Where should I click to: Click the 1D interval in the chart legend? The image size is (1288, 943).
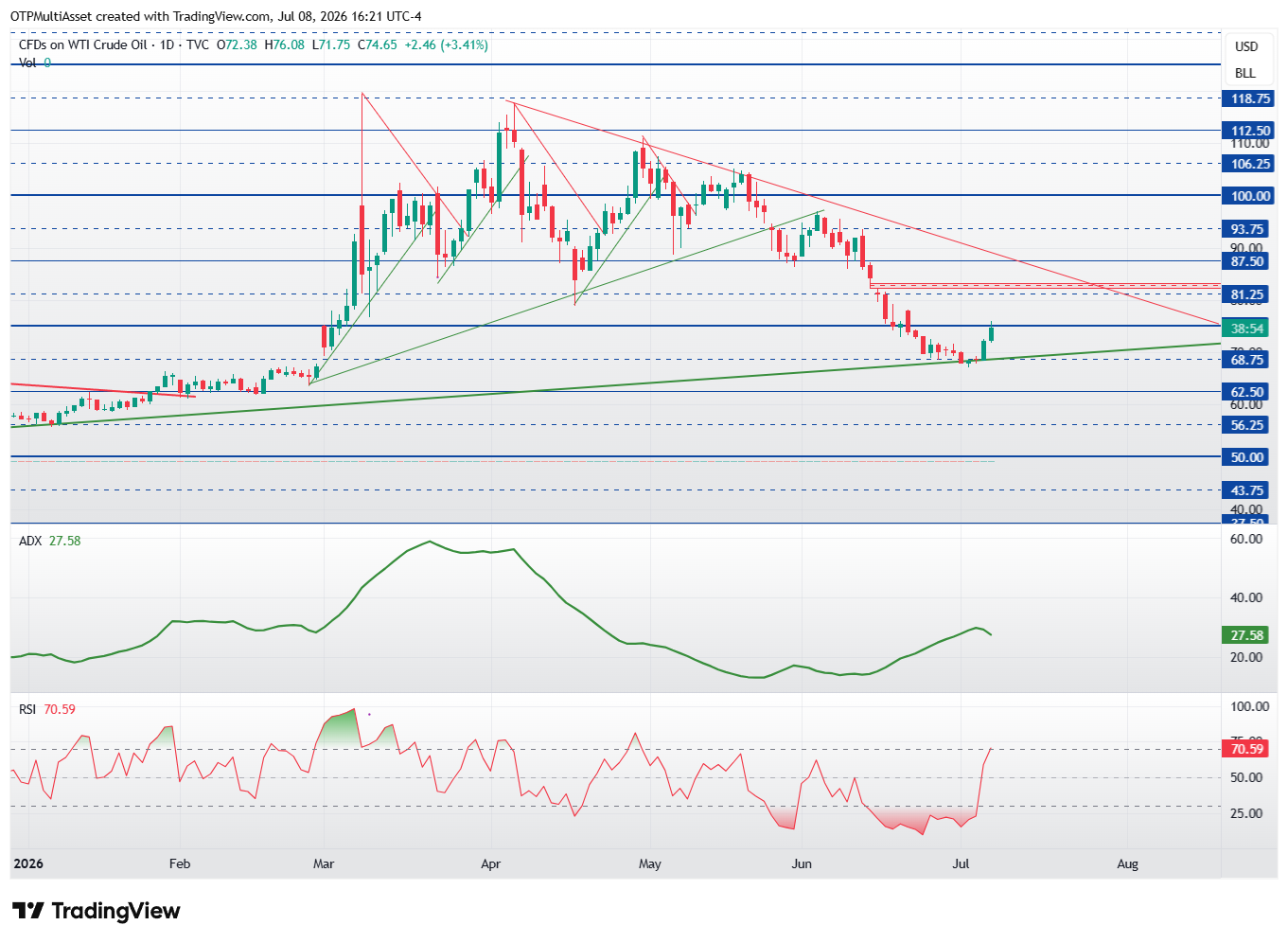point(168,44)
